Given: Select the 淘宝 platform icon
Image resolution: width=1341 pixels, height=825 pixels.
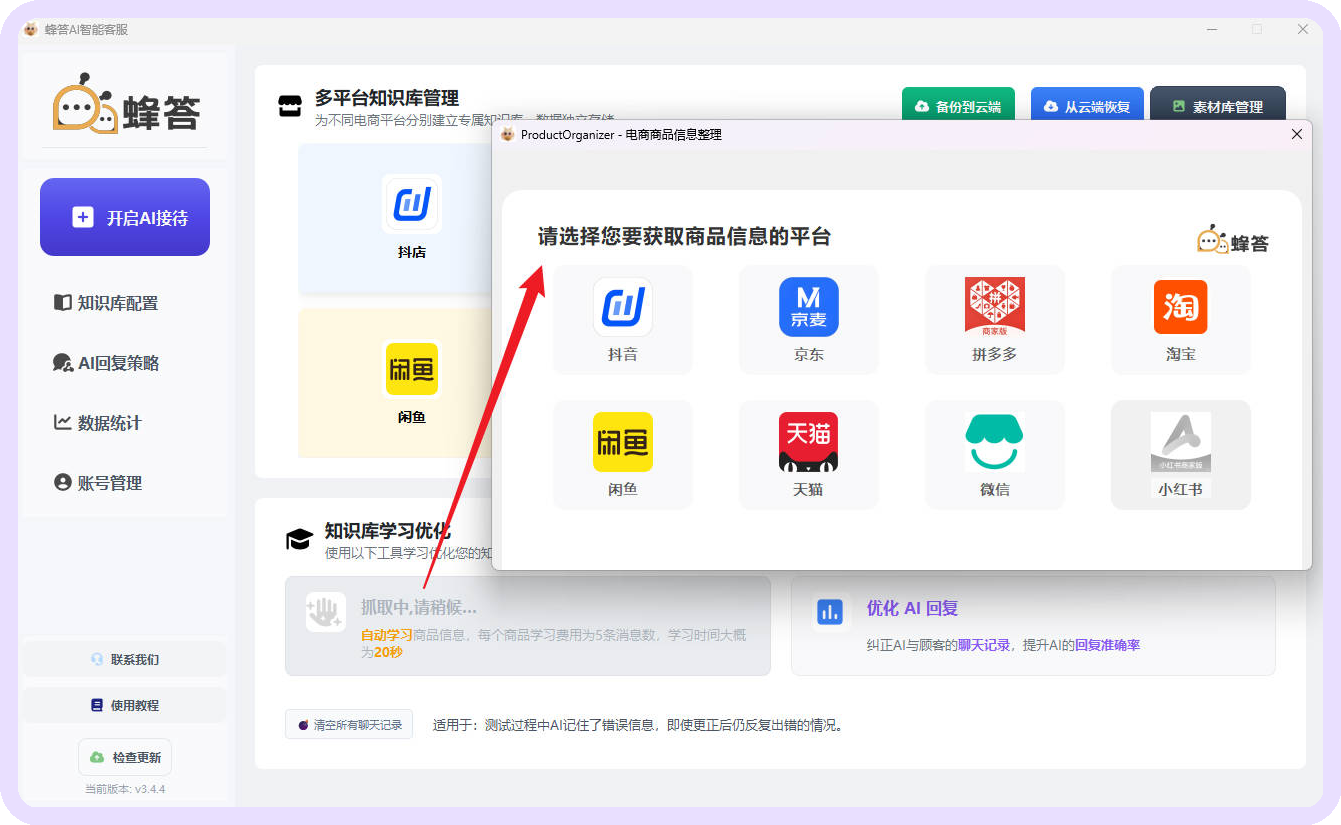Looking at the screenshot, I should [x=1180, y=308].
